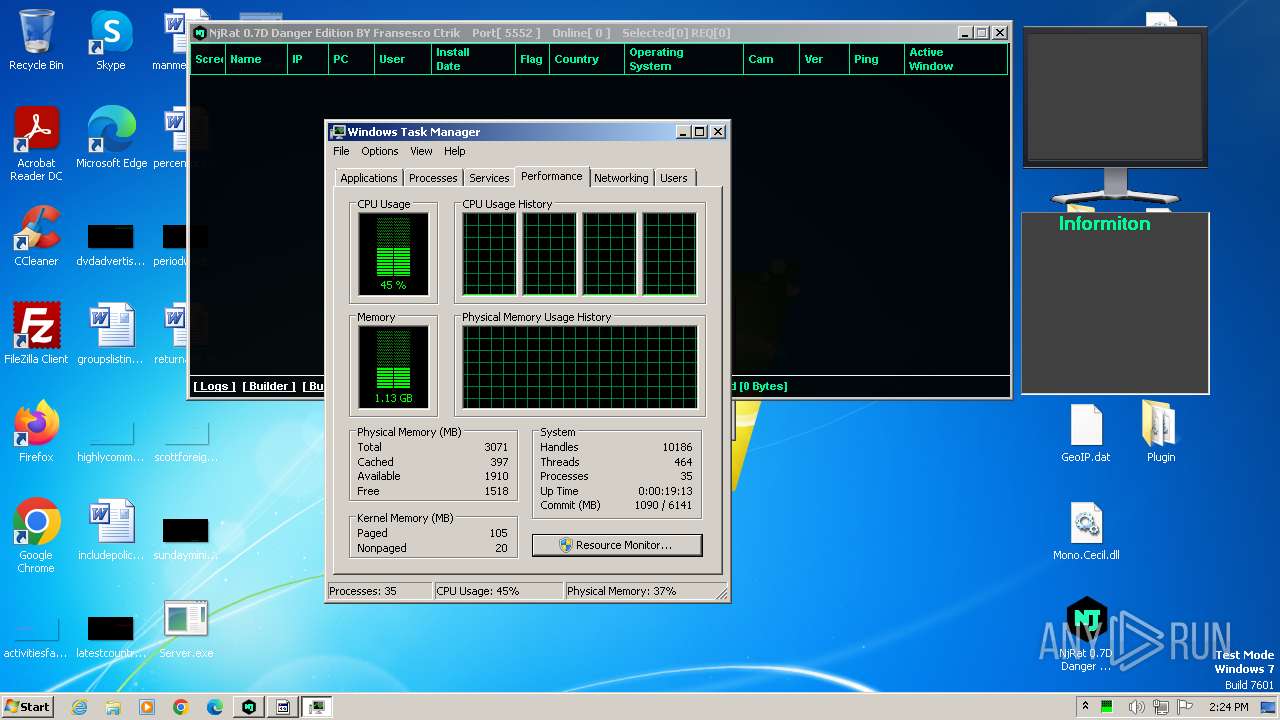The image size is (1280, 720).
Task: Click the green Task Manager CPU tray icon
Action: click(x=1107, y=707)
